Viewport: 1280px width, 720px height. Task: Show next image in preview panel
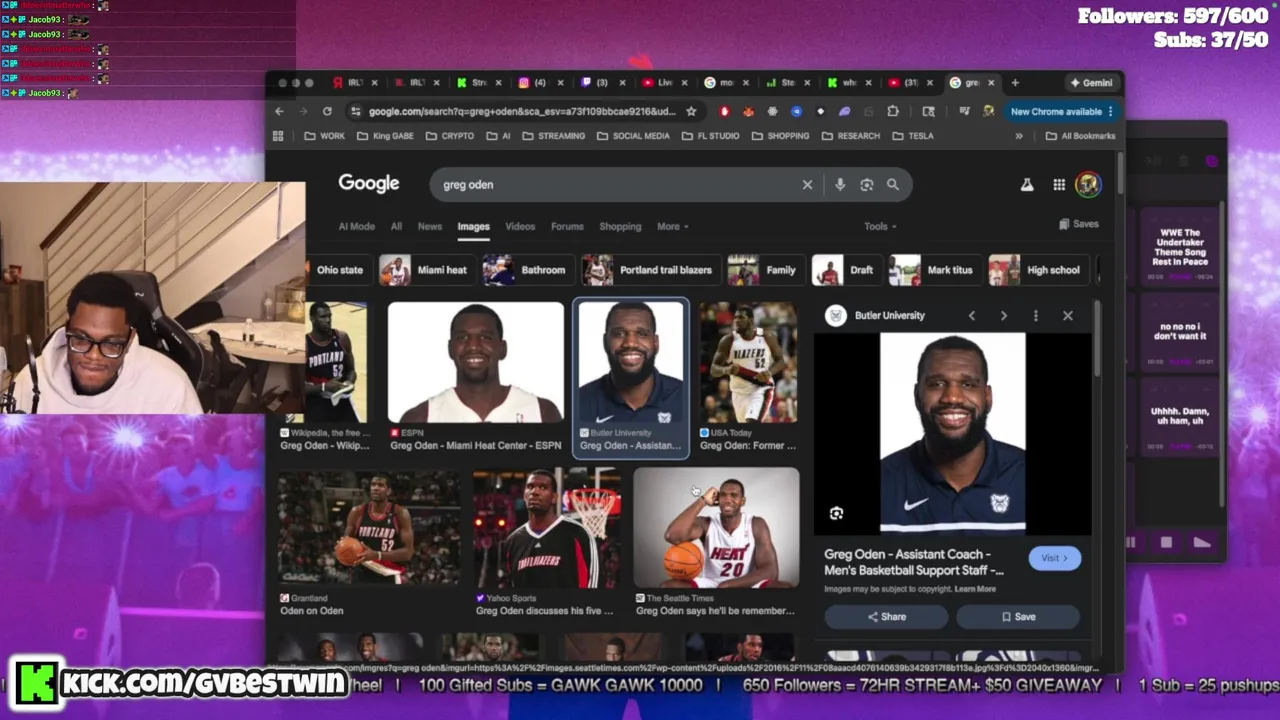[x=1003, y=316]
